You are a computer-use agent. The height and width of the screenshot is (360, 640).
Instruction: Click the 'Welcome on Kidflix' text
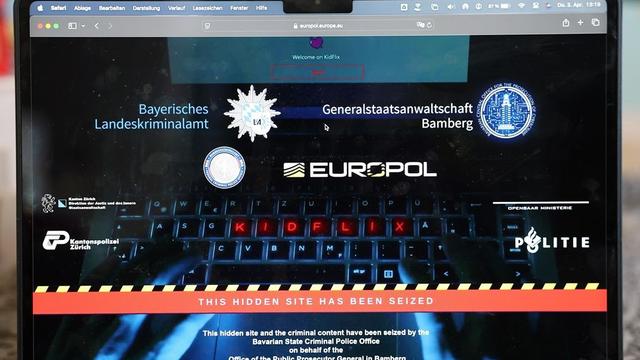pos(316,57)
